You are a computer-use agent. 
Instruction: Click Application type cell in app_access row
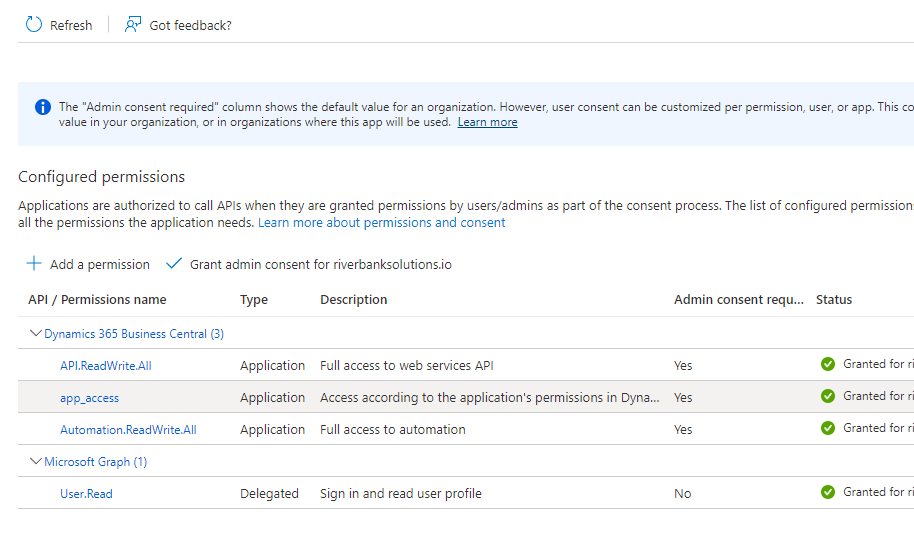[x=272, y=398]
